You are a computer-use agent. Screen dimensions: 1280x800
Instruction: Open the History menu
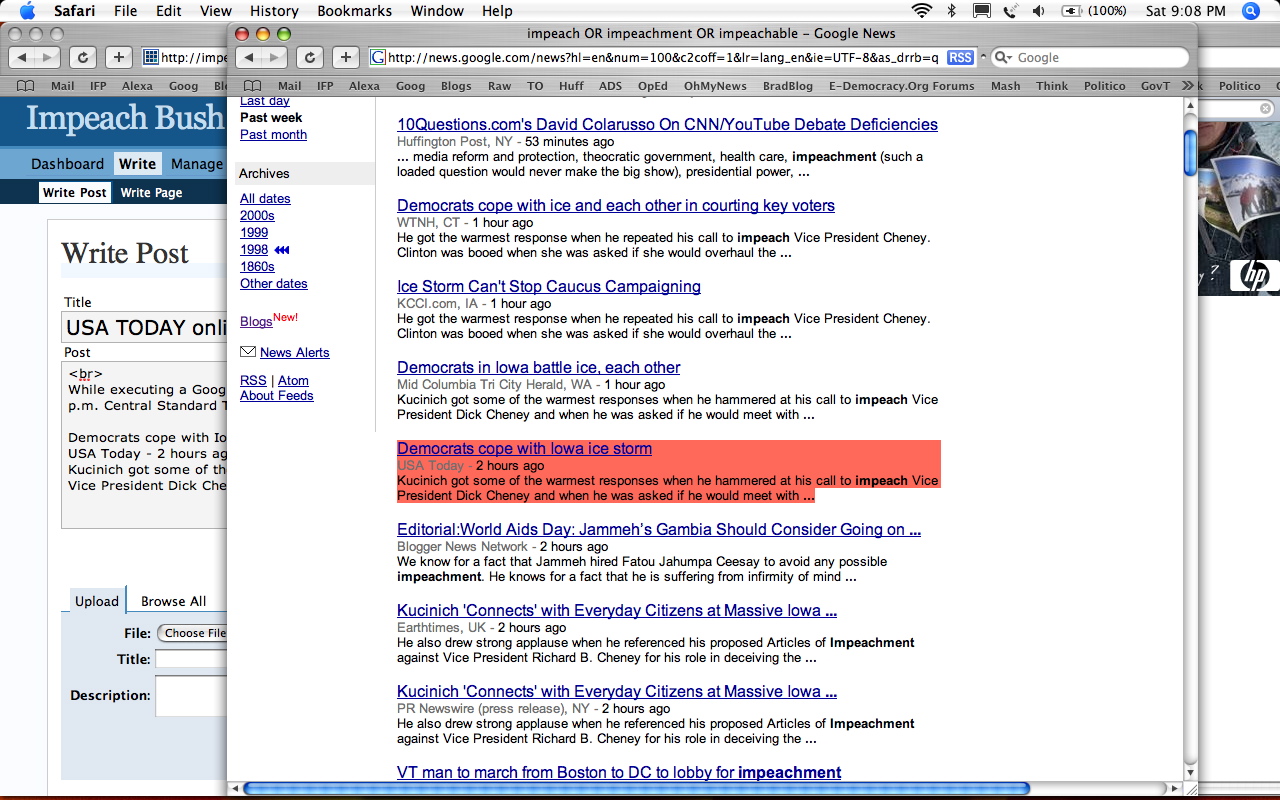coord(274,11)
